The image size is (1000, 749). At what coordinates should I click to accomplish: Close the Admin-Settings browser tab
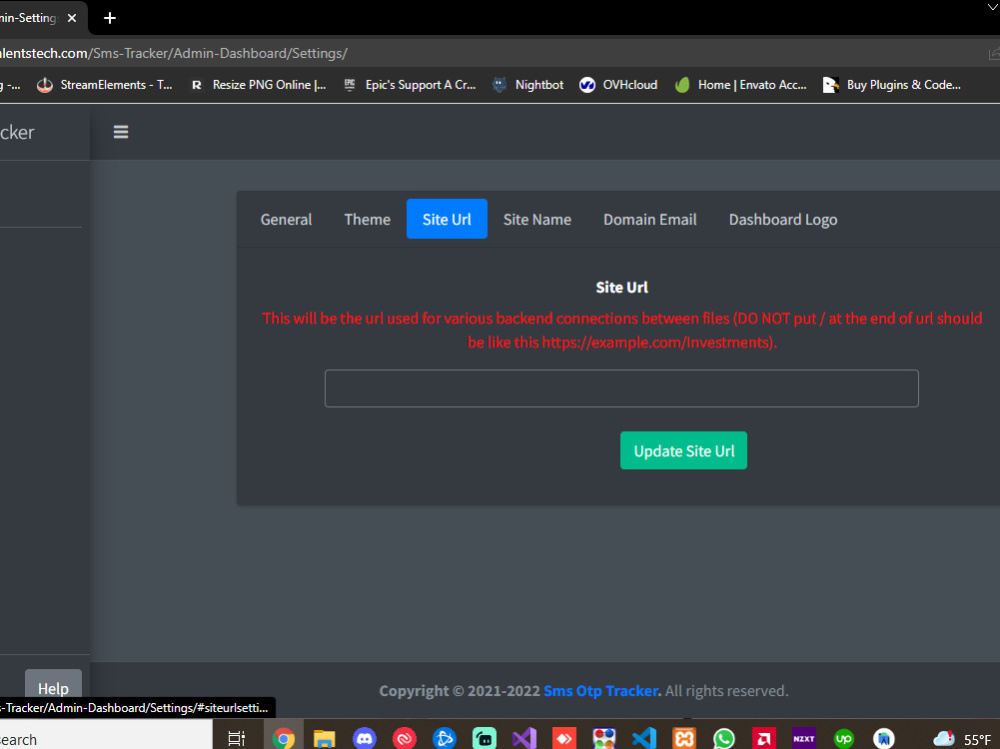(x=72, y=18)
